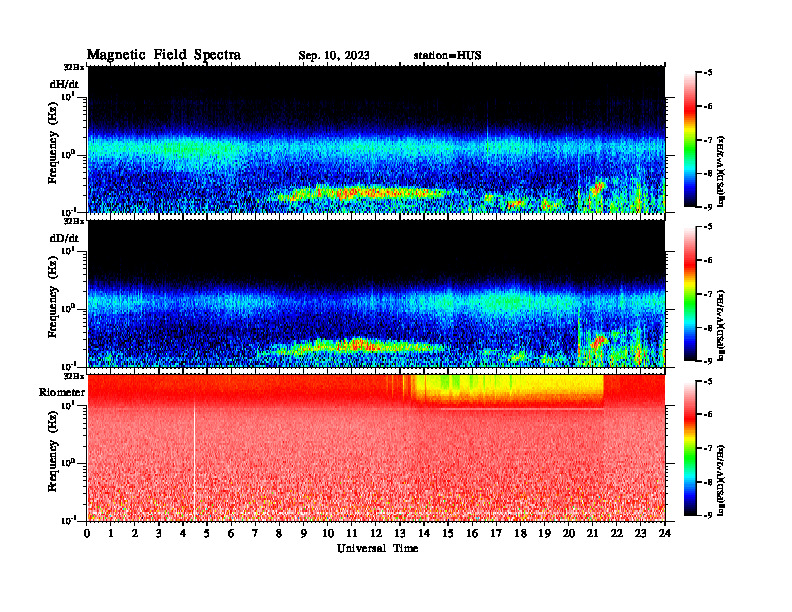
Task: Click hour tick "15" on the time axis
Action: pos(448,534)
